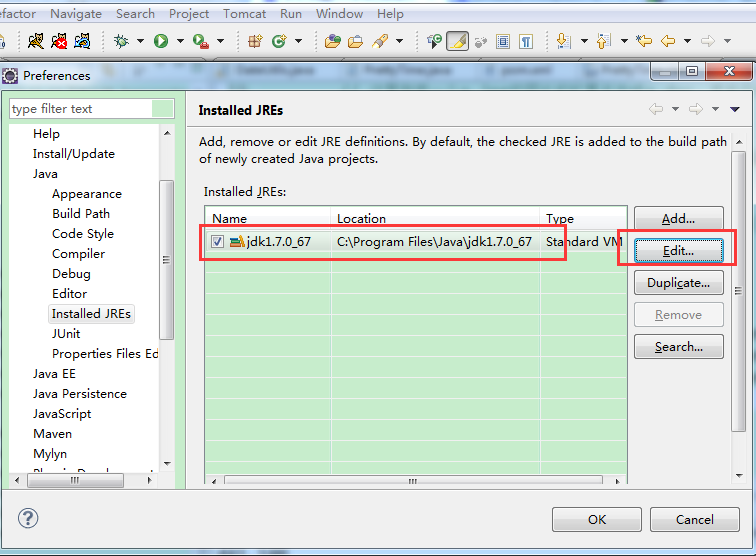Select Java EE in preferences tree
The height and width of the screenshot is (556, 756).
pos(54,374)
